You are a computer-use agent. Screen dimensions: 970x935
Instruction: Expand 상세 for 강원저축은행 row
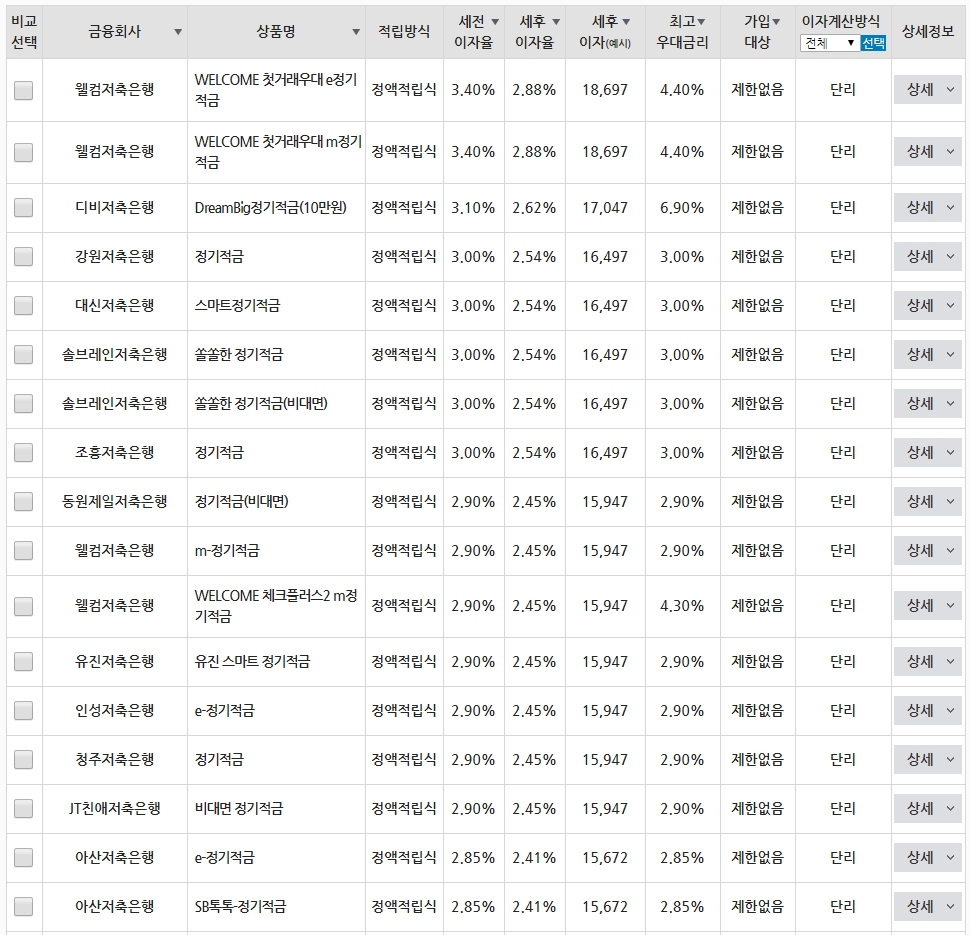[x=927, y=256]
